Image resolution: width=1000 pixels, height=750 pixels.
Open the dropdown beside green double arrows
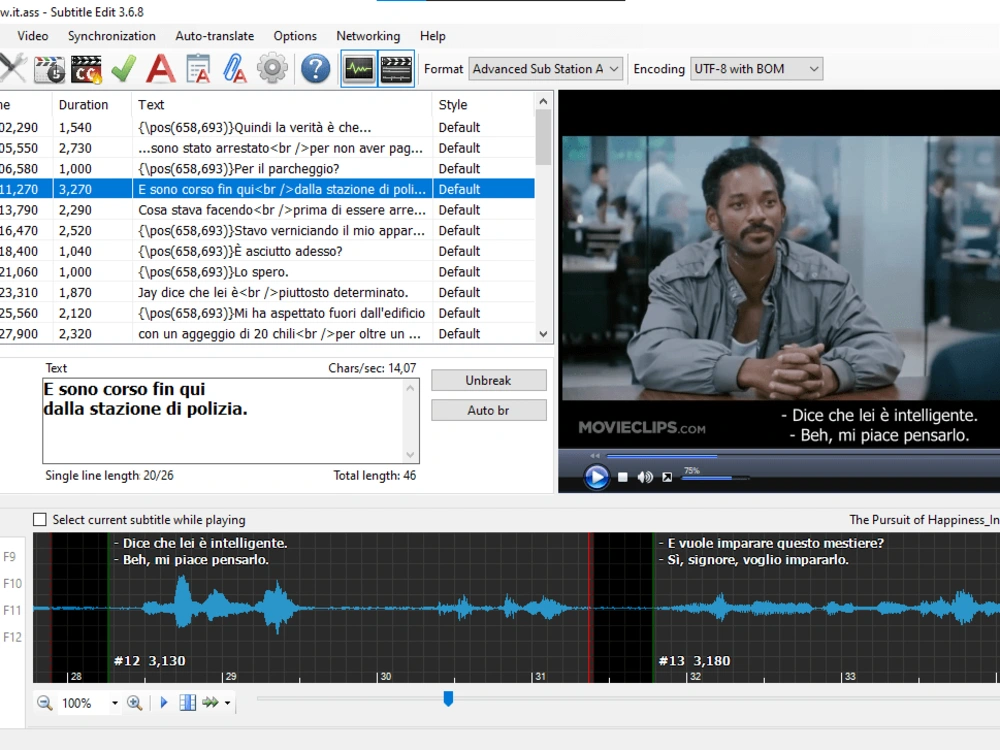click(x=227, y=703)
